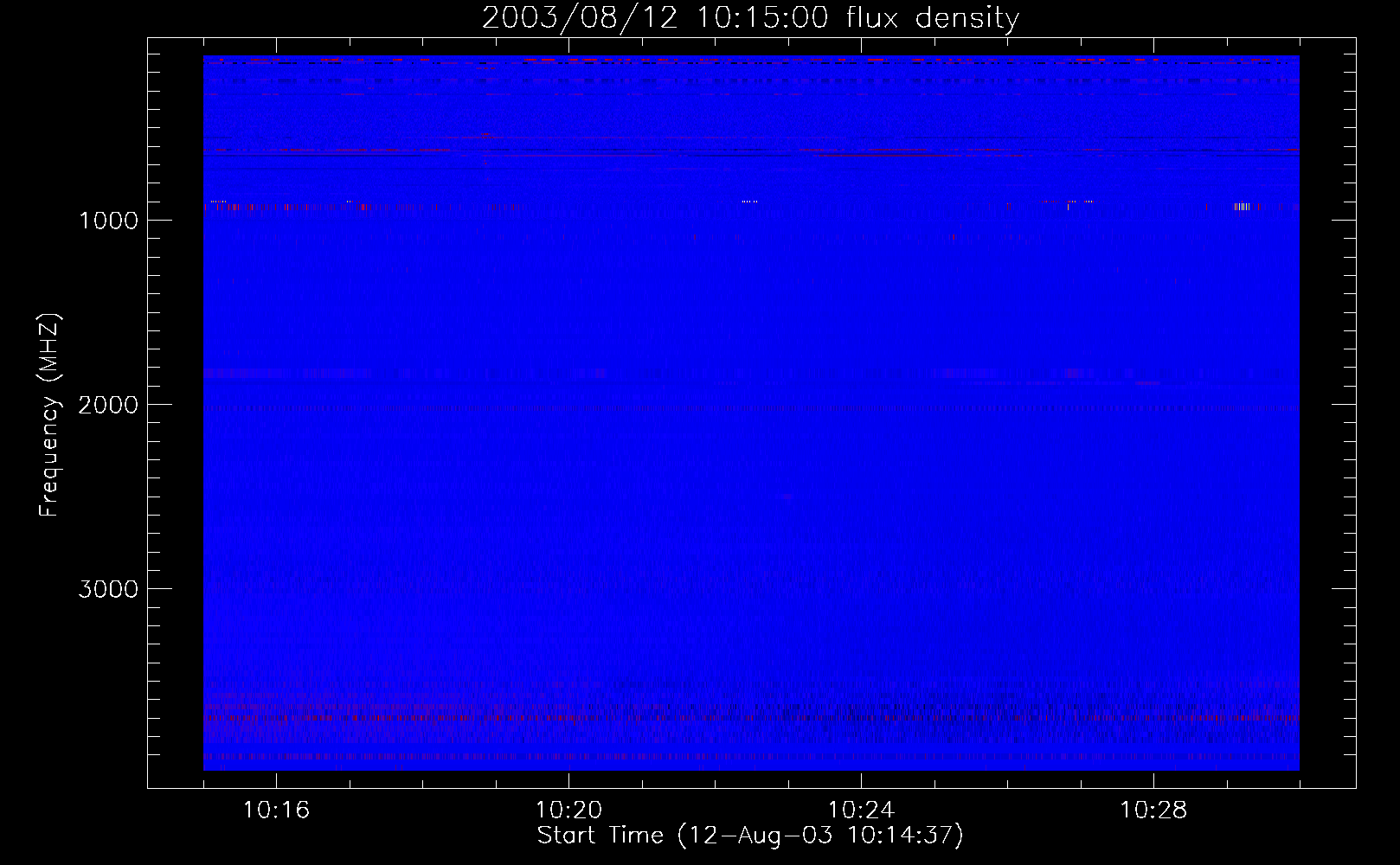Click the 2000 frequency tick label
Screen dimensions: 1400x865
(x=108, y=405)
